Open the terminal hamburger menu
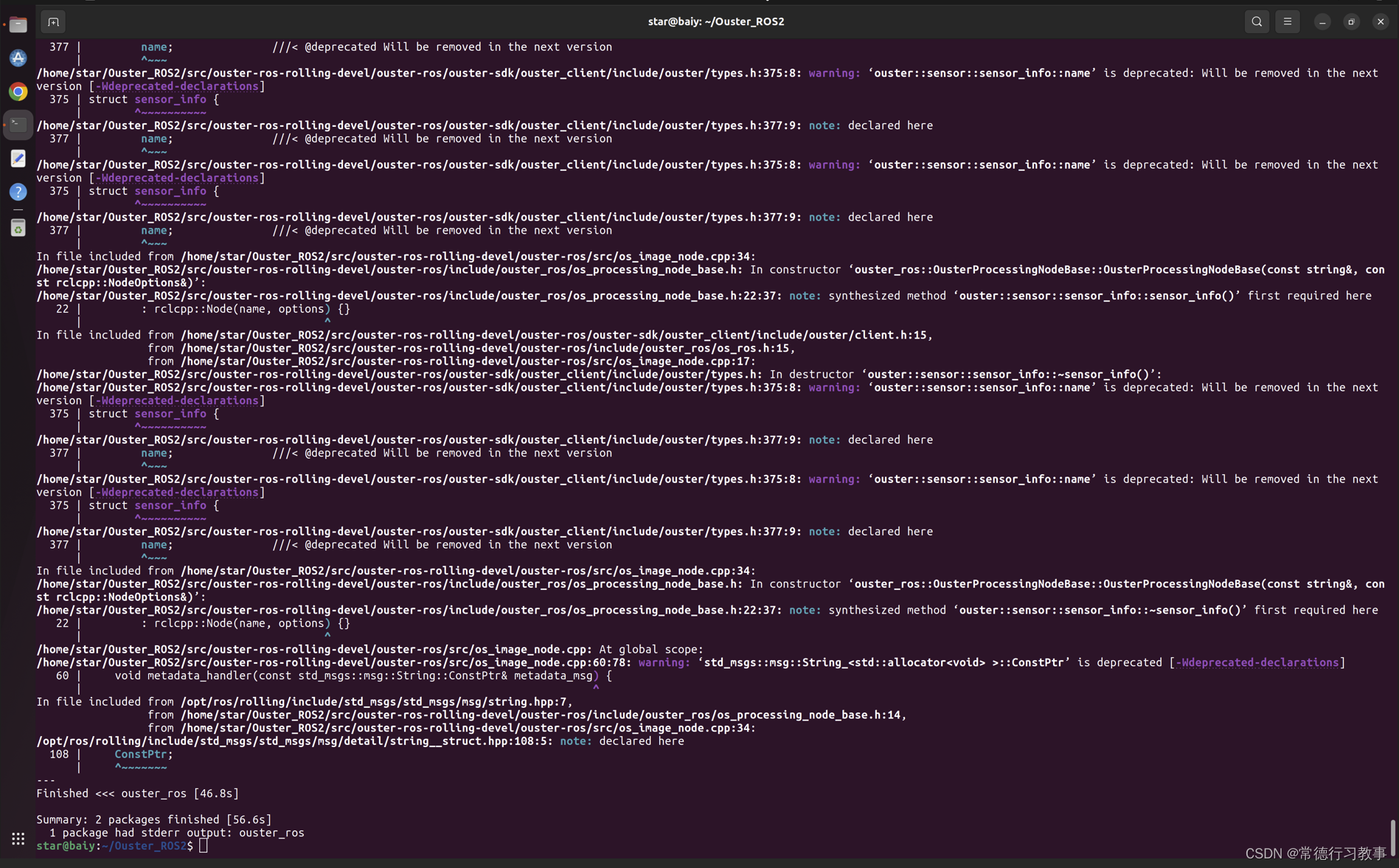The width and height of the screenshot is (1399, 868). click(x=1288, y=21)
